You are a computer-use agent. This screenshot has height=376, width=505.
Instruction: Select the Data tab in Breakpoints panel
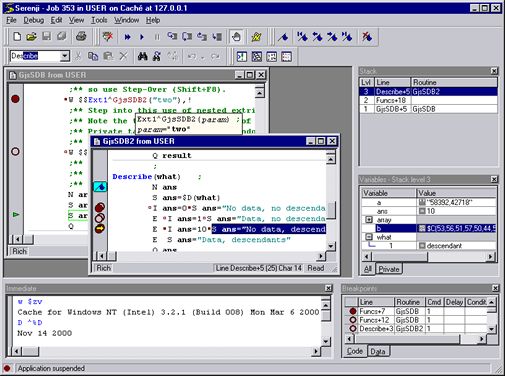tap(378, 351)
